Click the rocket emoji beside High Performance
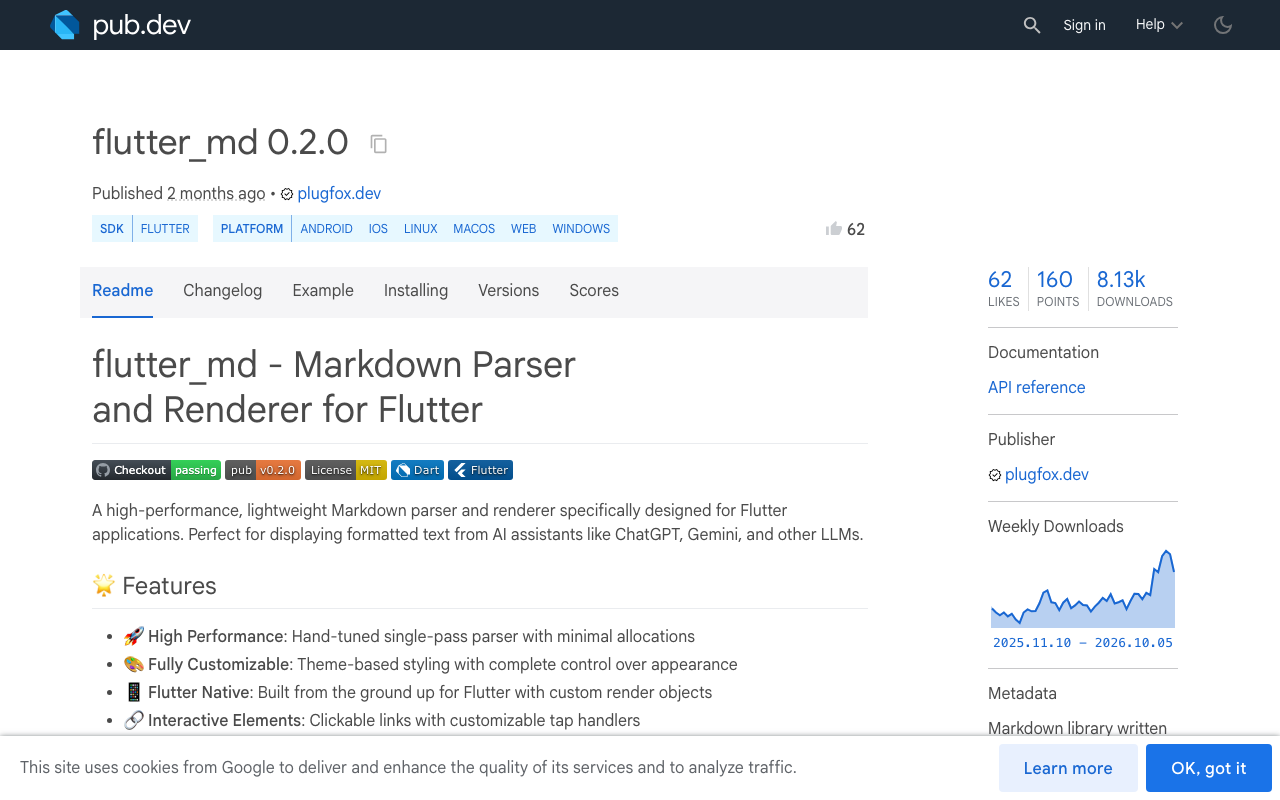Image resolution: width=1280 pixels, height=800 pixels. (x=134, y=637)
